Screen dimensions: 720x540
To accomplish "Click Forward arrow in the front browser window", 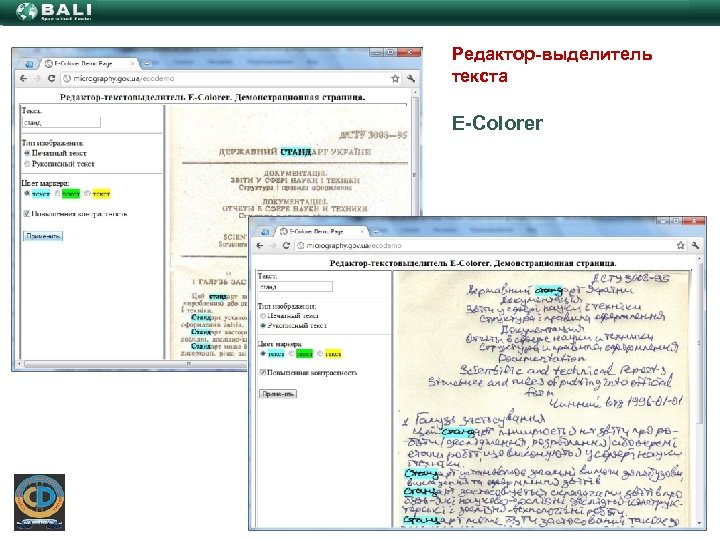I will pos(273,246).
